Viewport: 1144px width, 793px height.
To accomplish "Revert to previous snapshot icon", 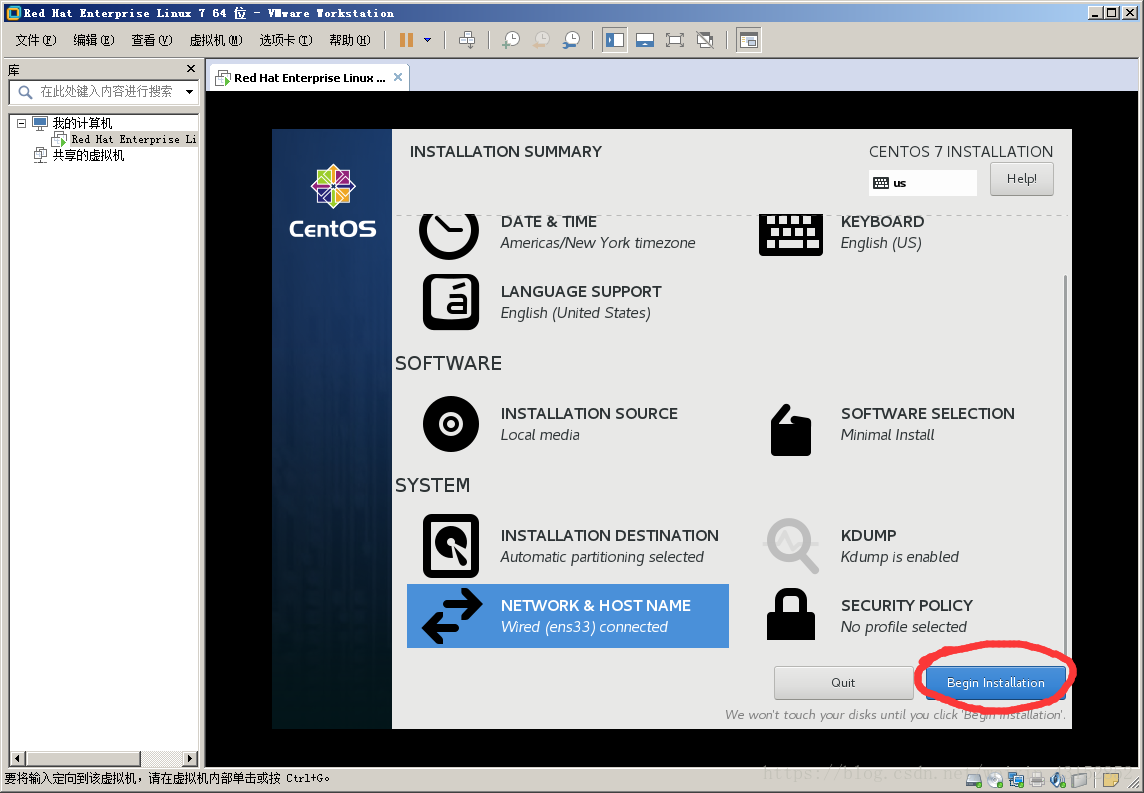I will tap(541, 40).
